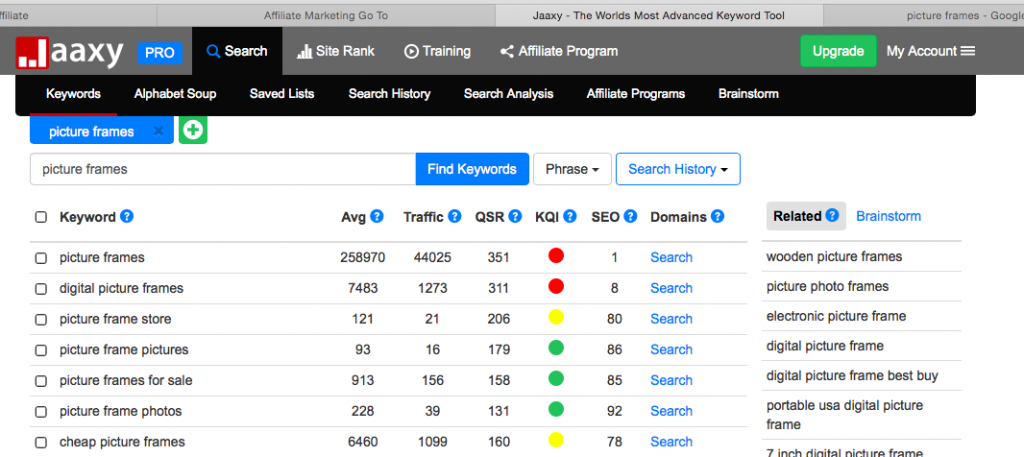This screenshot has height=457, width=1024.
Task: Add a new search tab with green plus
Action: pyautogui.click(x=193, y=131)
